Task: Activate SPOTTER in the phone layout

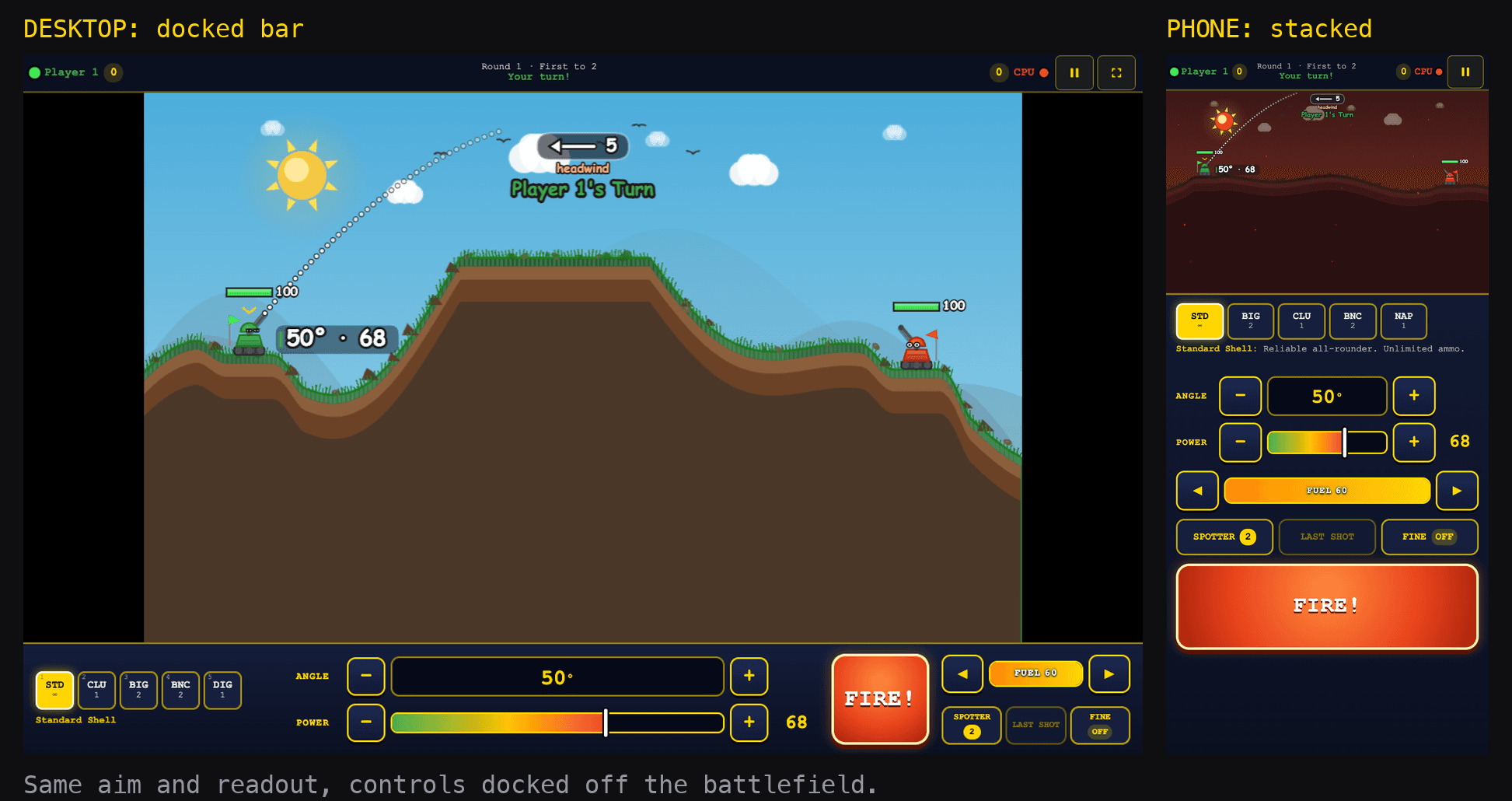Action: pos(1224,537)
